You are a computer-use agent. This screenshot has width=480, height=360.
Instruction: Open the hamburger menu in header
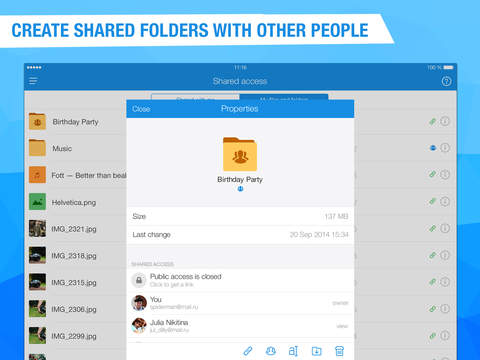[x=33, y=81]
